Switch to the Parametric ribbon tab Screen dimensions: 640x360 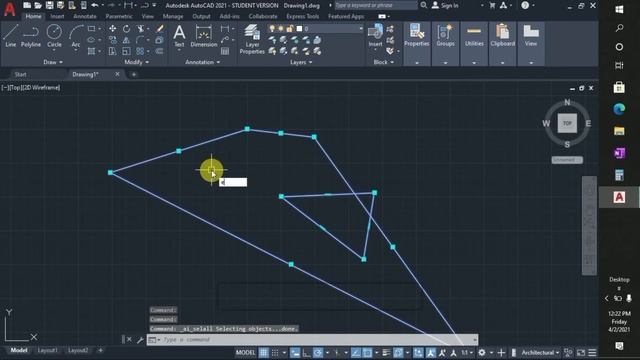(x=119, y=16)
